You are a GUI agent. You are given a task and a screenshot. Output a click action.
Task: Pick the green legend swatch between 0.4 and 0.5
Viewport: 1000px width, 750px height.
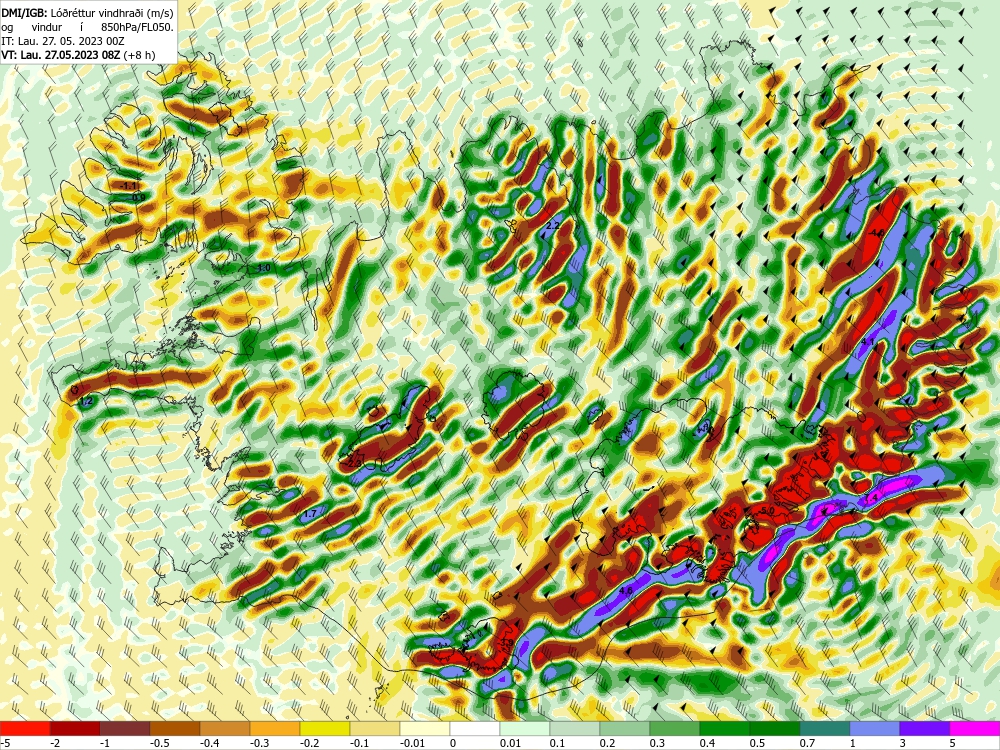725,728
